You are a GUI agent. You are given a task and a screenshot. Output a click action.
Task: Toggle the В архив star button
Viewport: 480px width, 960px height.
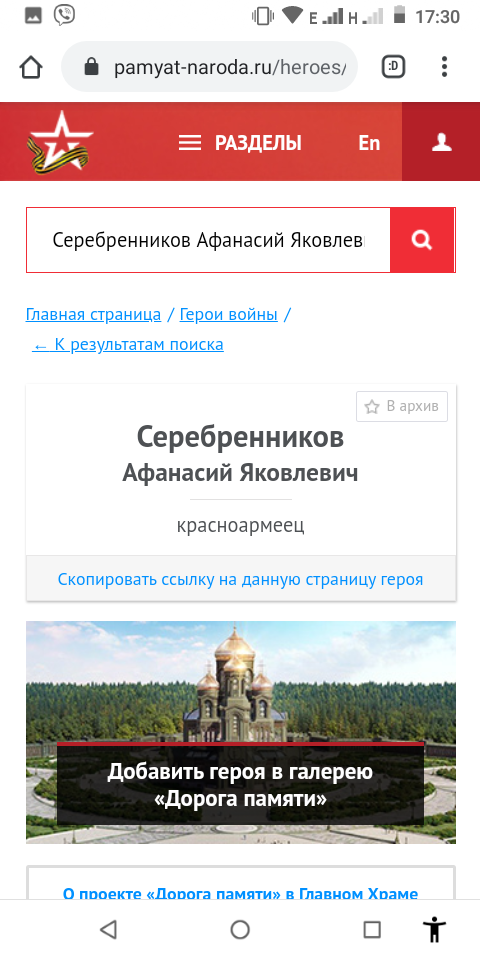point(402,407)
